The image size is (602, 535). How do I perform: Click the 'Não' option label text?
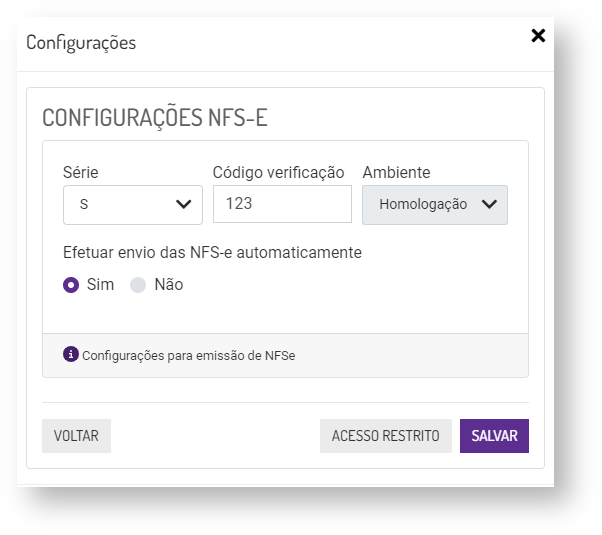(168, 284)
